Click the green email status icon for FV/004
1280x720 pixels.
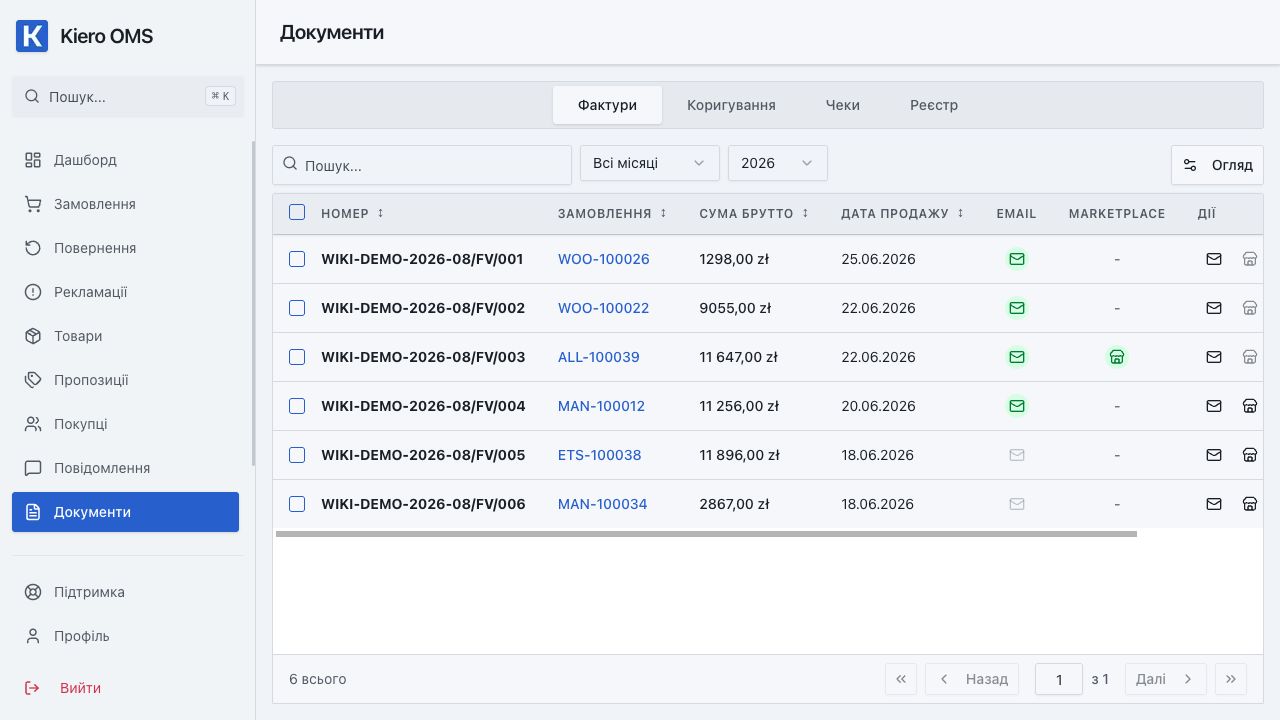coord(1017,406)
